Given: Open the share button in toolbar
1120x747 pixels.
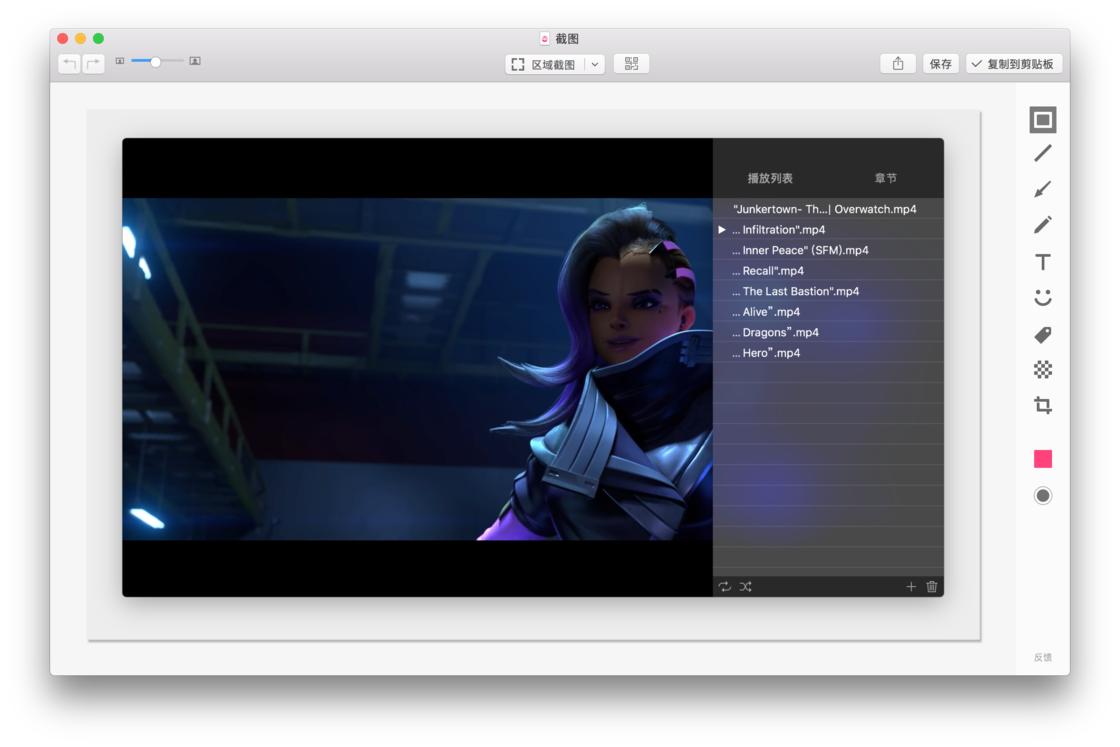Looking at the screenshot, I should pyautogui.click(x=898, y=64).
